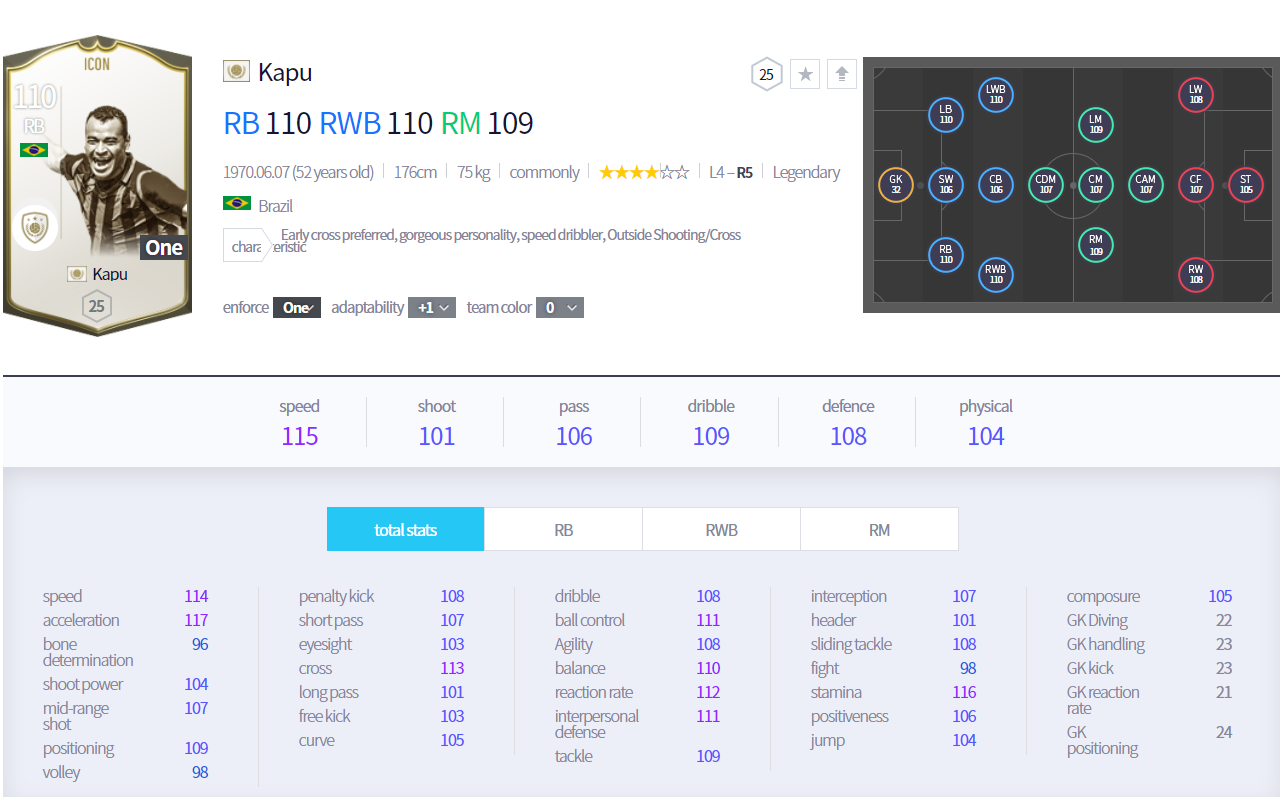
Task: Click the hexagon 25 season badge
Action: click(766, 74)
